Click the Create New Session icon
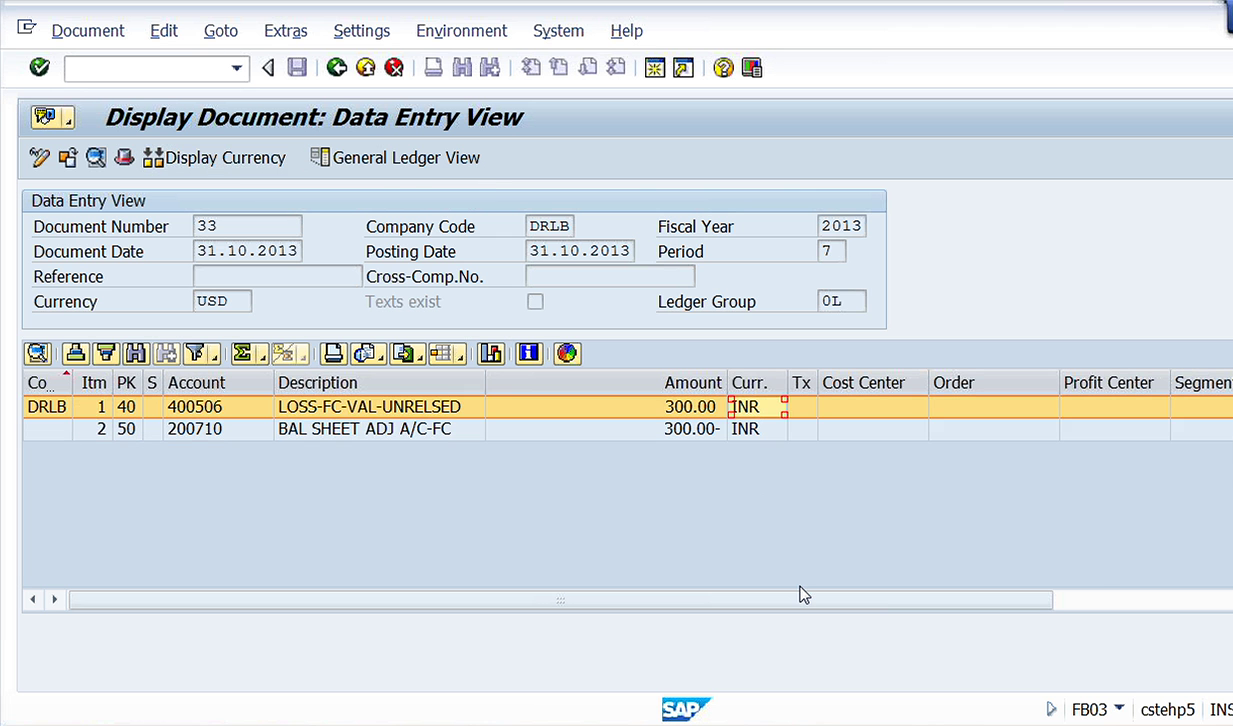The image size is (1233, 726). click(655, 68)
